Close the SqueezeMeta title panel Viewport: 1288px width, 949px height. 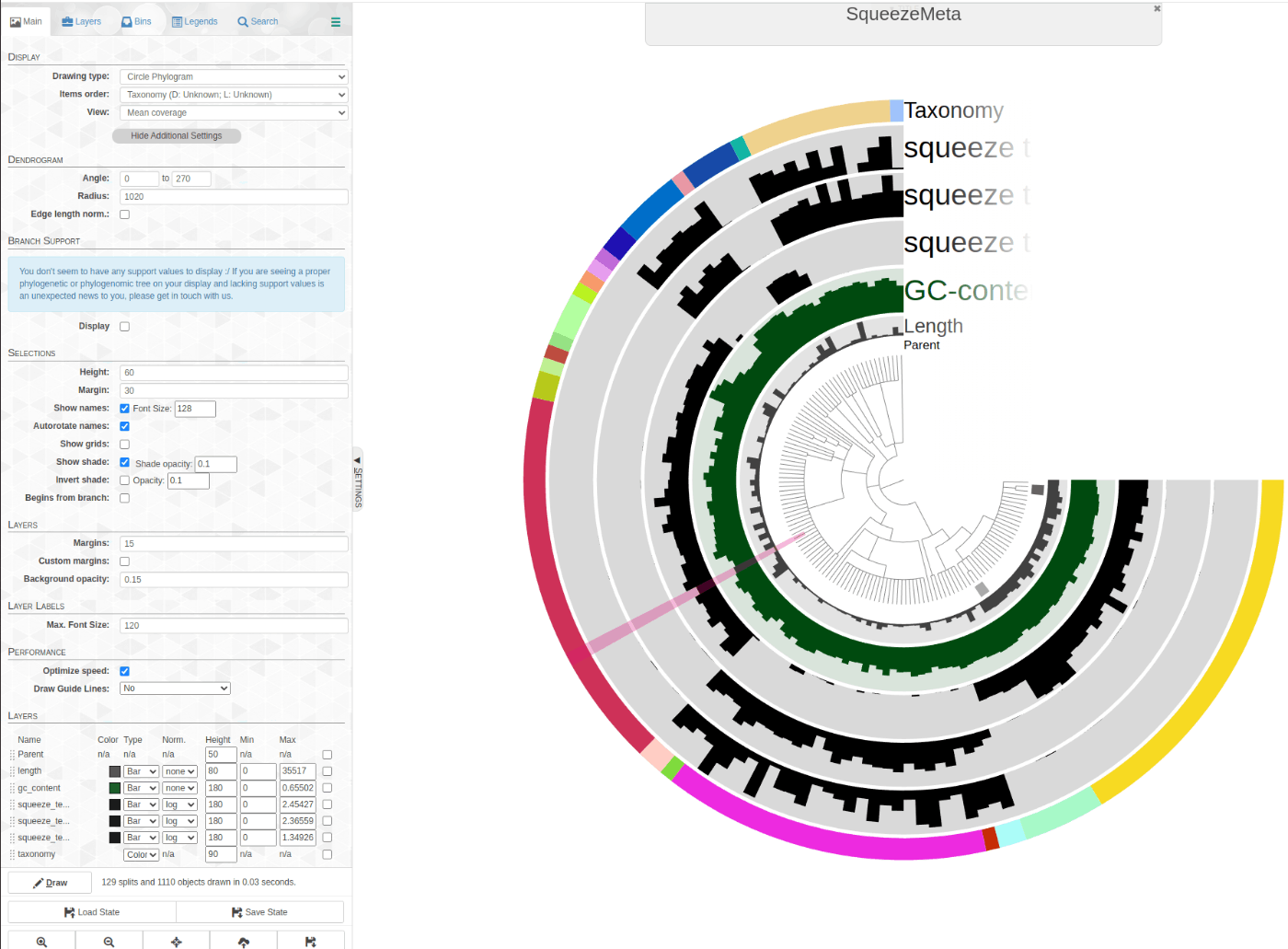(x=1157, y=8)
